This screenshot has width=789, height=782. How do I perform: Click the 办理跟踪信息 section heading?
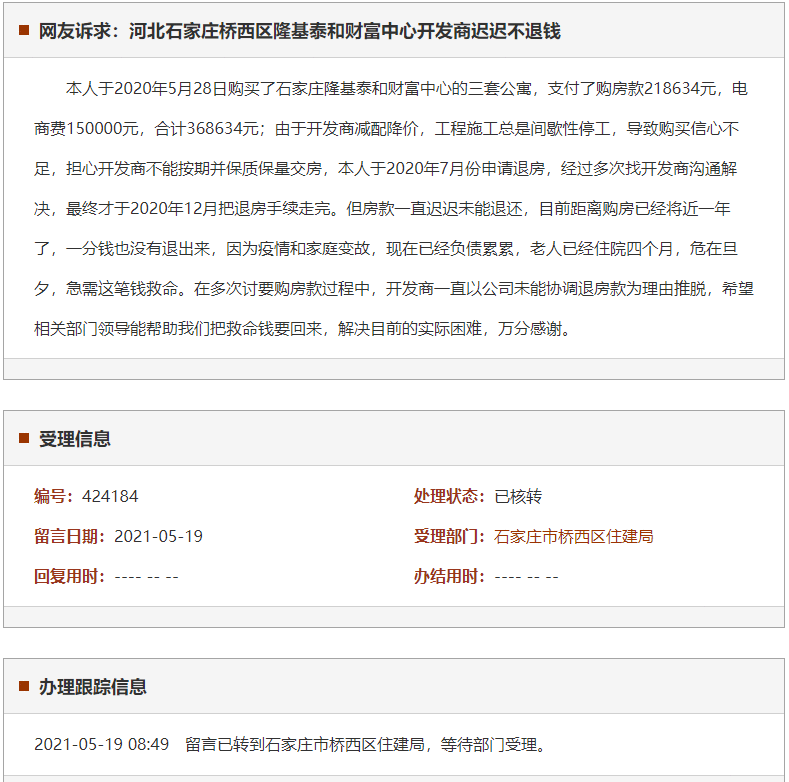tap(93, 687)
